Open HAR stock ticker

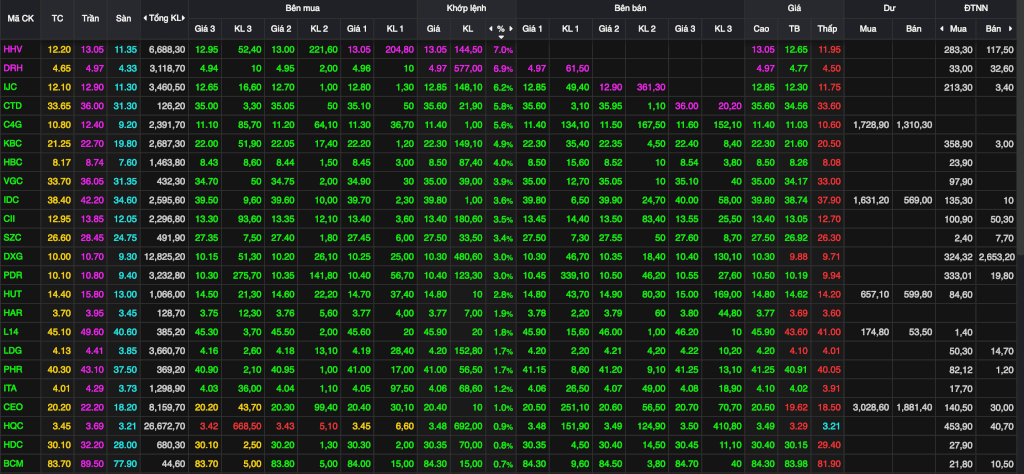point(12,313)
